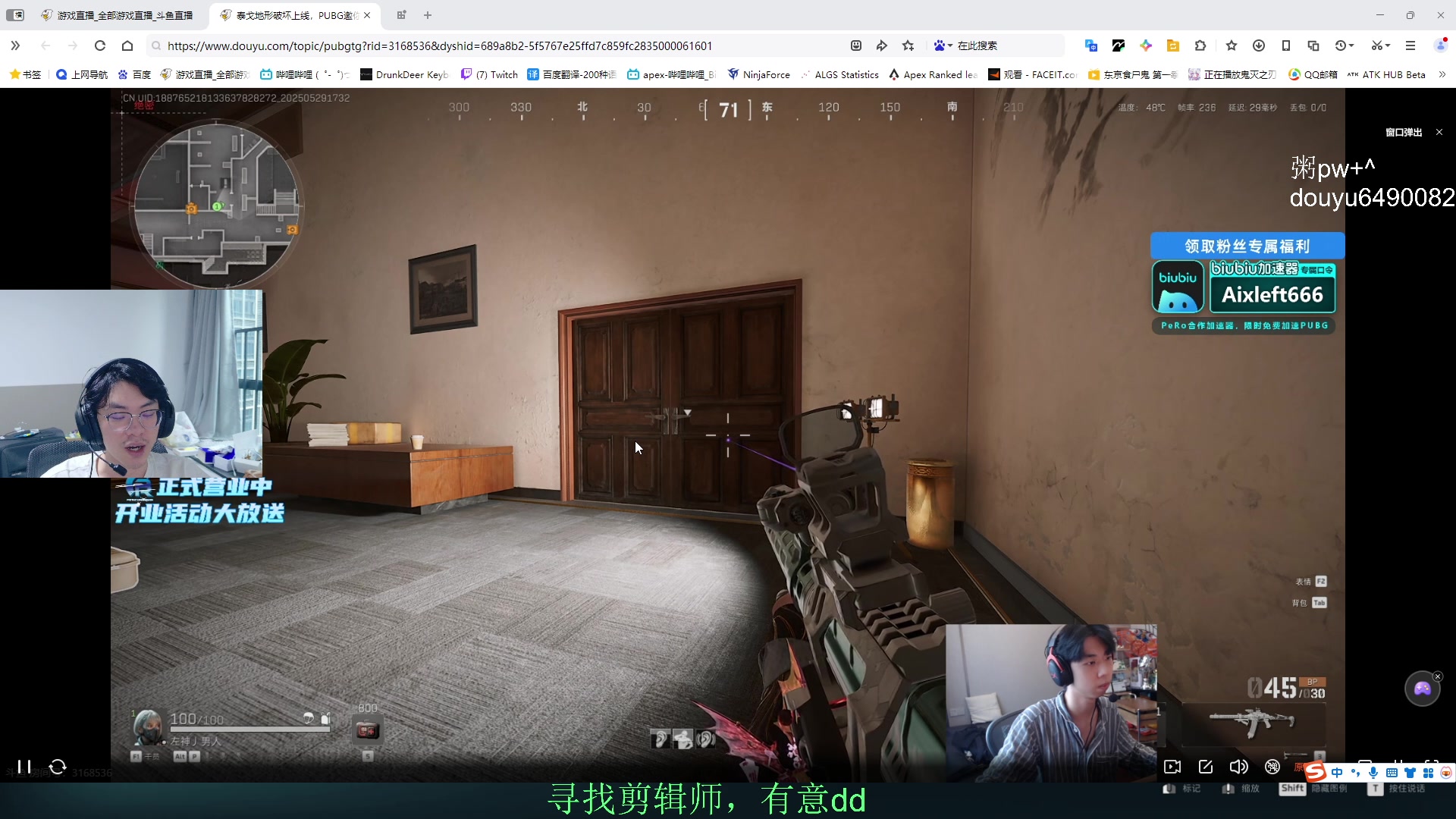Click the video recording icon in player
Image resolution: width=1456 pixels, height=819 pixels.
click(1172, 767)
